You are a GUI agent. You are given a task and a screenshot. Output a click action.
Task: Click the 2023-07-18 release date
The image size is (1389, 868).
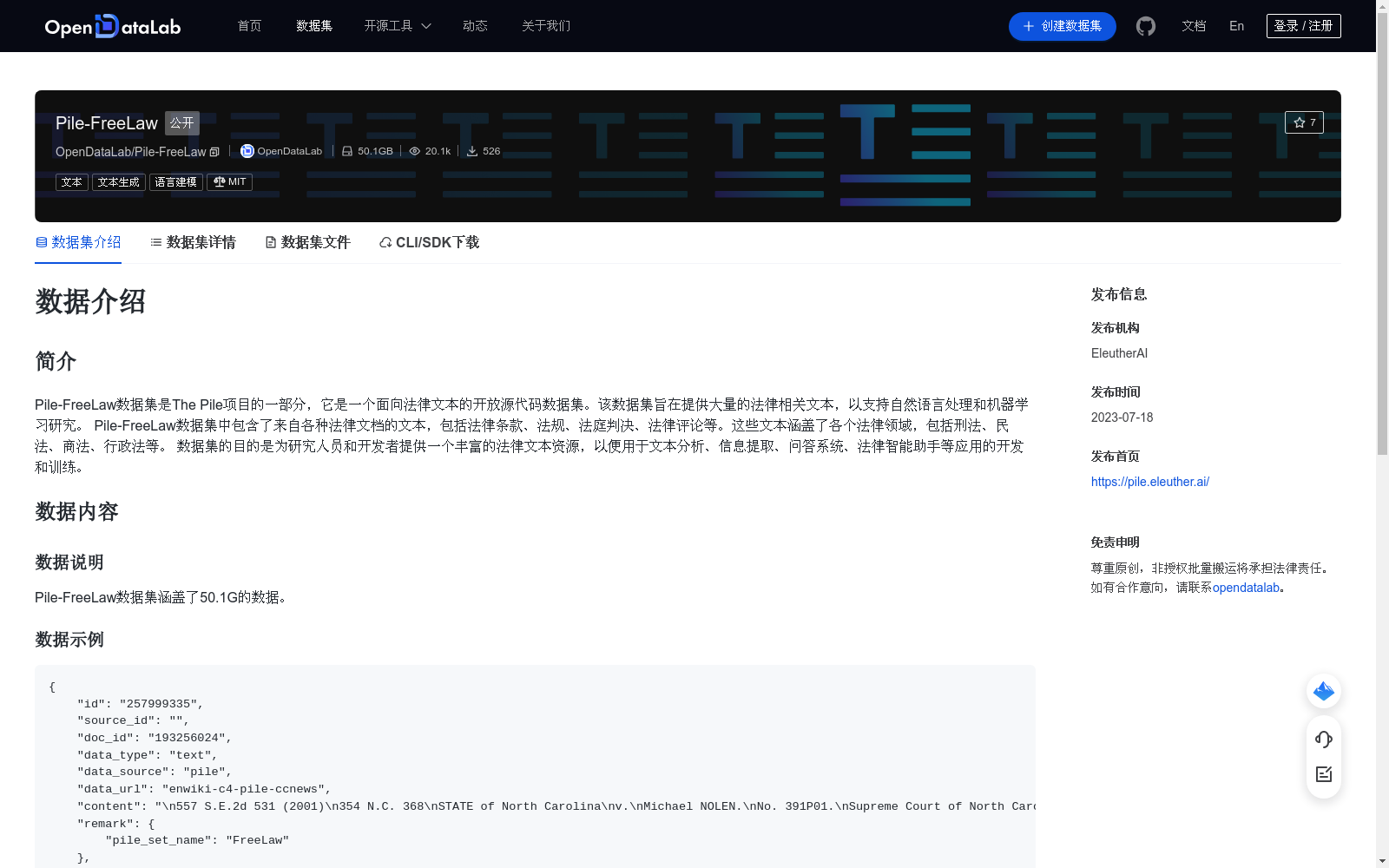[1122, 418]
